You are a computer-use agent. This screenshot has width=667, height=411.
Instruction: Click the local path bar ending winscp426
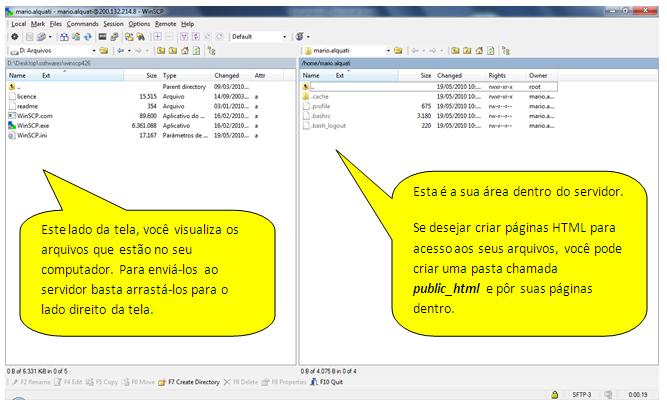151,63
